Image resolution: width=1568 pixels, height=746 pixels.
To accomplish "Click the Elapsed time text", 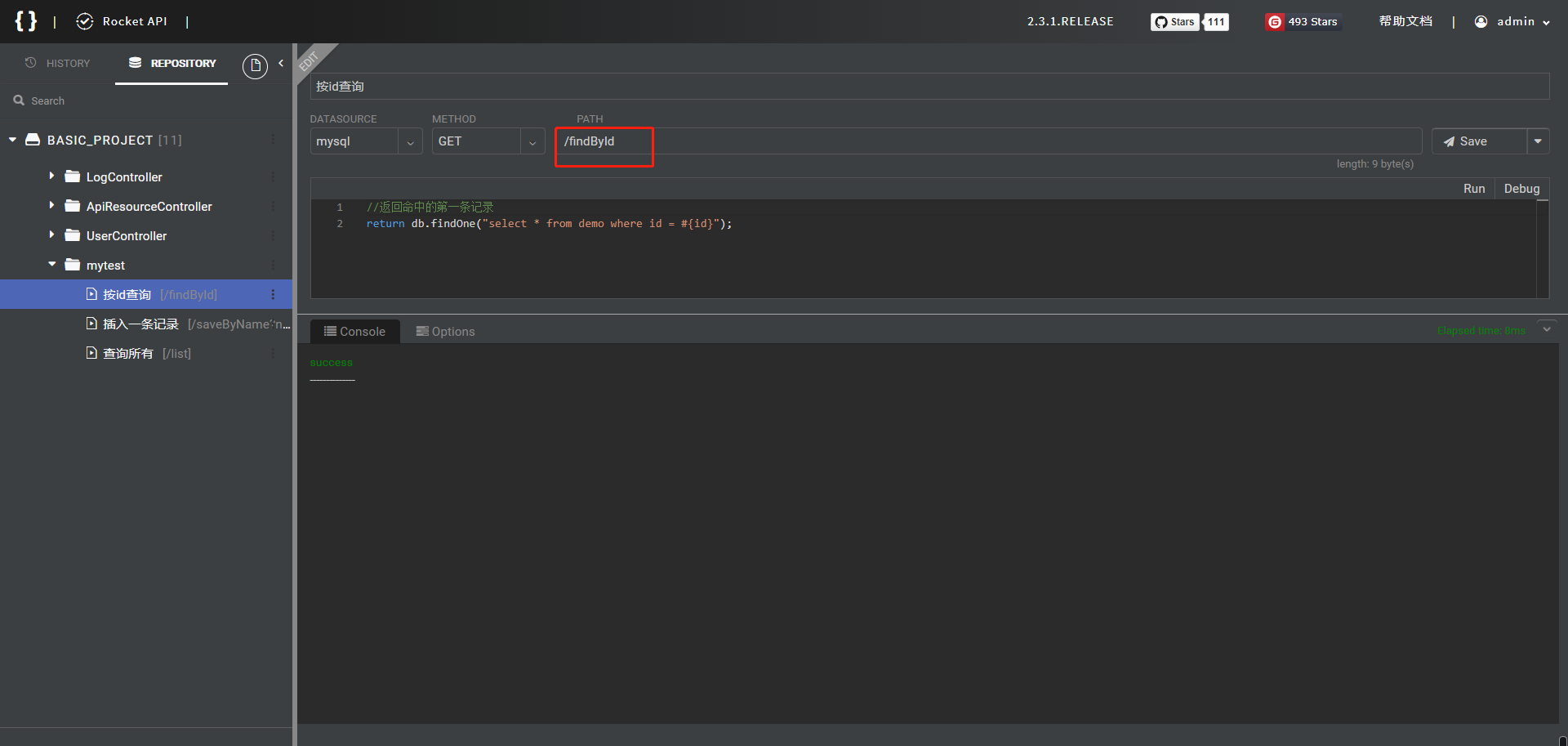I will click(1481, 330).
